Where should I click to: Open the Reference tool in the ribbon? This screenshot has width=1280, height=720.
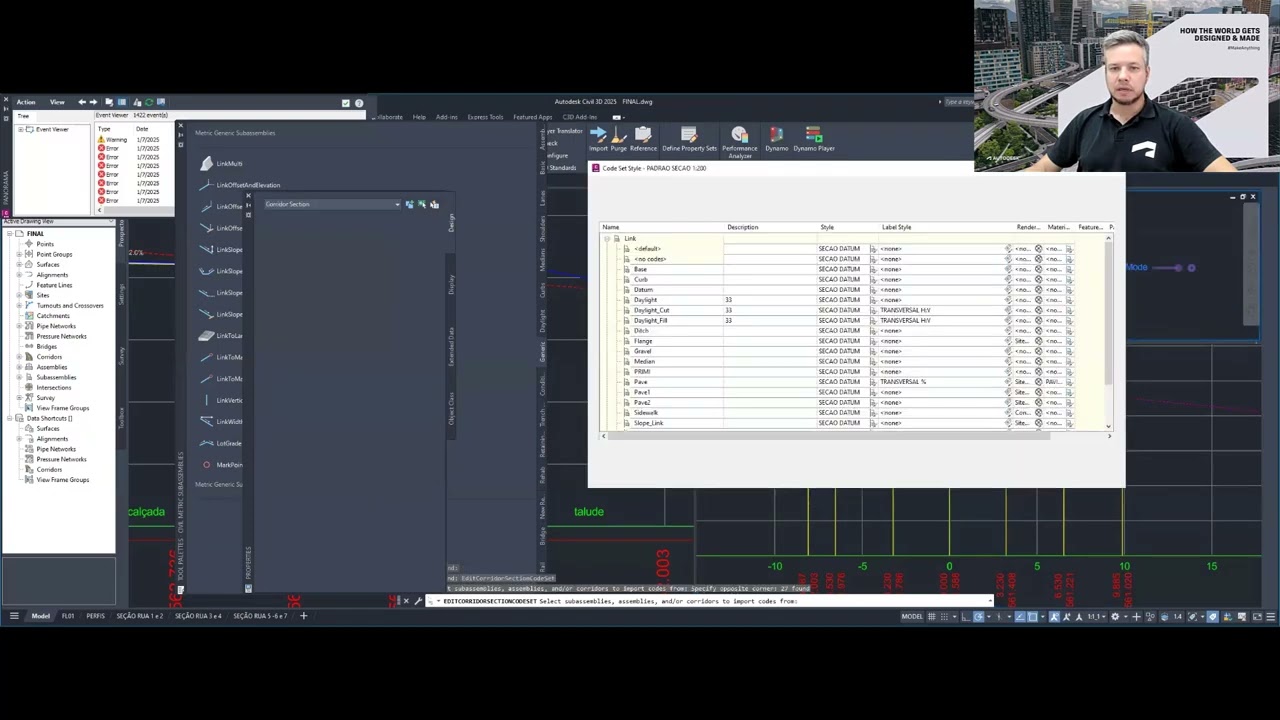pos(643,139)
